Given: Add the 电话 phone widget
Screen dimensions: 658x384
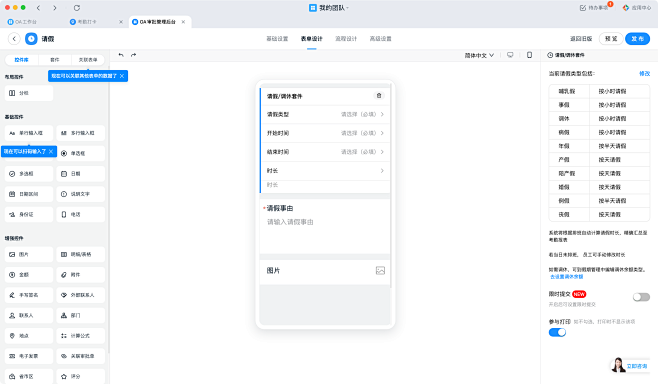Looking at the screenshot, I should coord(81,214).
